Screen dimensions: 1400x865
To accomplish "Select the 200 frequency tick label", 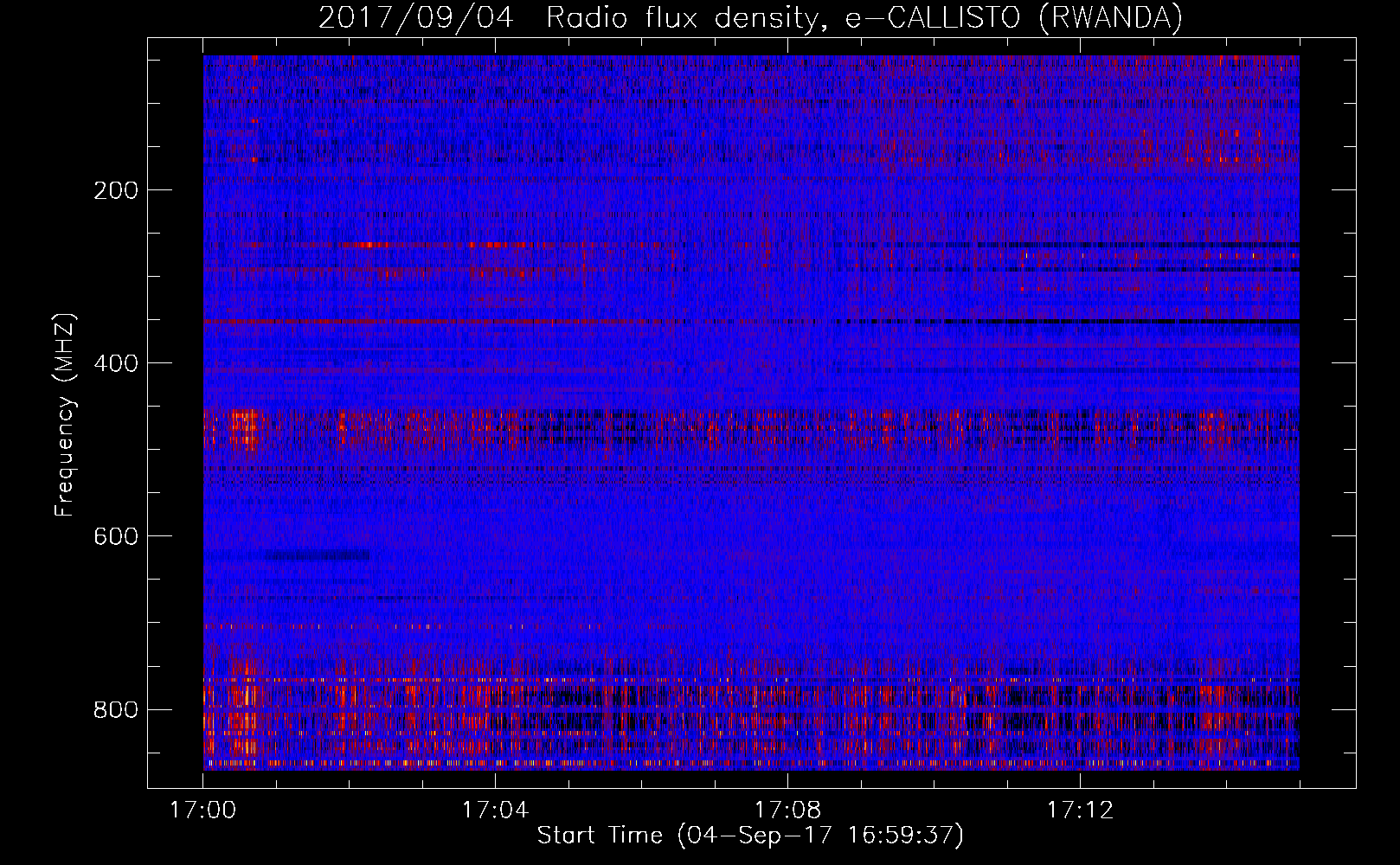I will click(116, 190).
